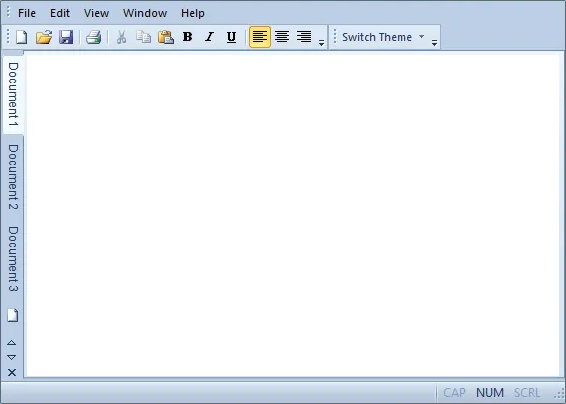Click the Print icon
The image size is (566, 404).
pos(93,37)
